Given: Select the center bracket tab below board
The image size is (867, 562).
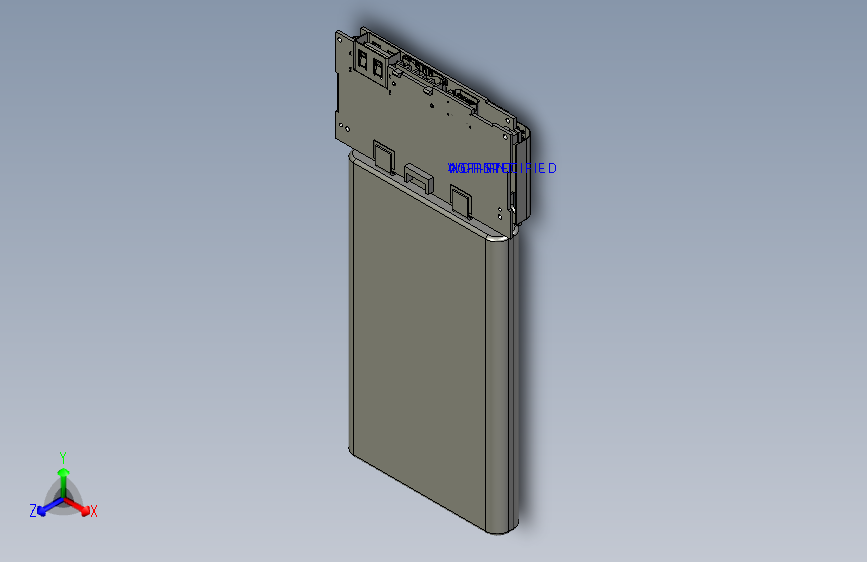Looking at the screenshot, I should [419, 178].
